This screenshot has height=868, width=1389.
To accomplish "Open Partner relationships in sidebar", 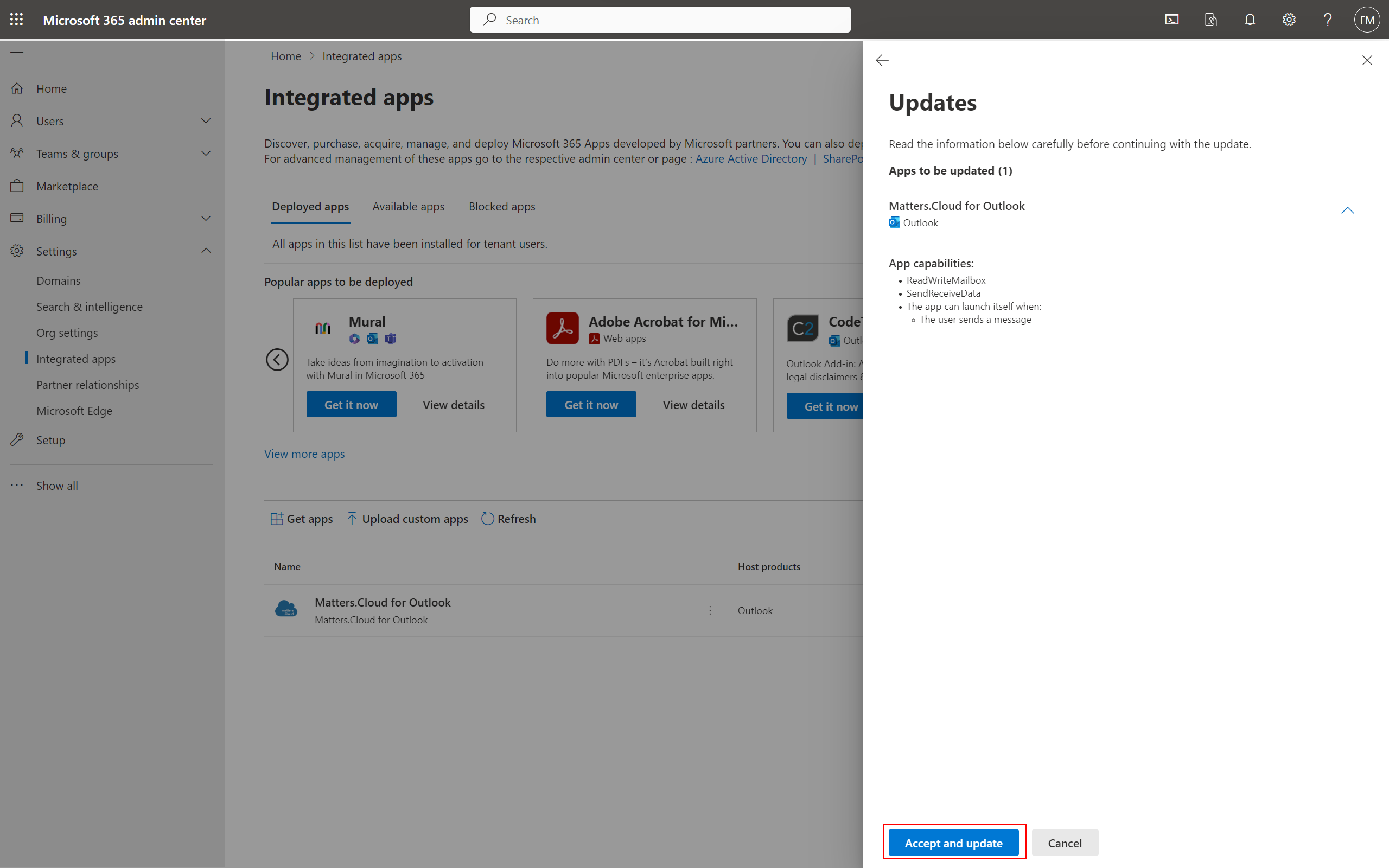I will [87, 385].
